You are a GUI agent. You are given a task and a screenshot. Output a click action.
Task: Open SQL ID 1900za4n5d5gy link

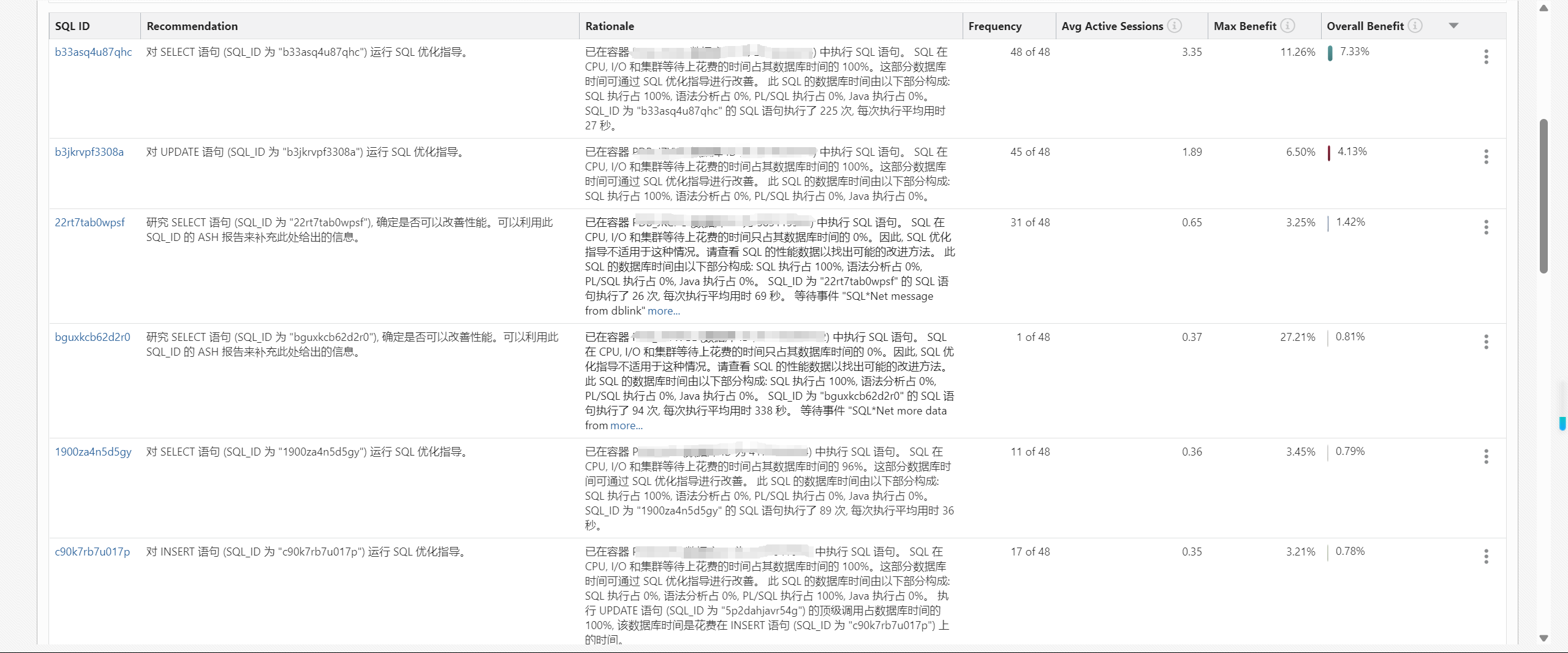click(93, 452)
